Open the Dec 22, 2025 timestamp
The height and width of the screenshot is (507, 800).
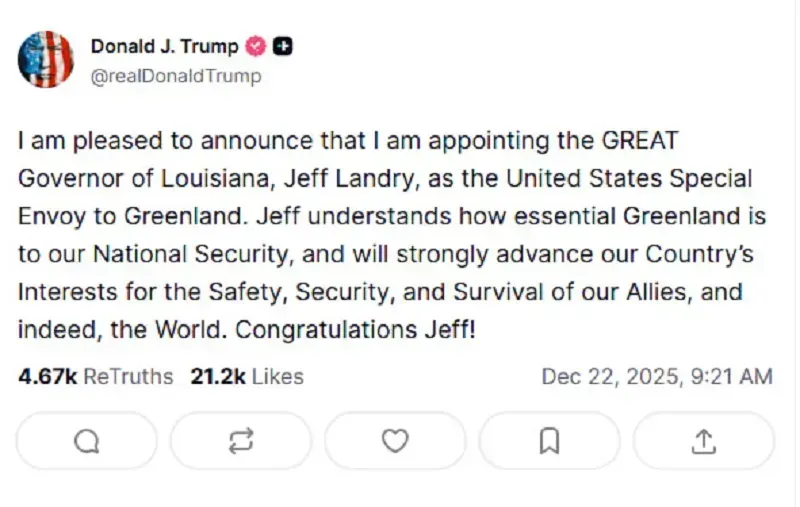(x=656, y=377)
